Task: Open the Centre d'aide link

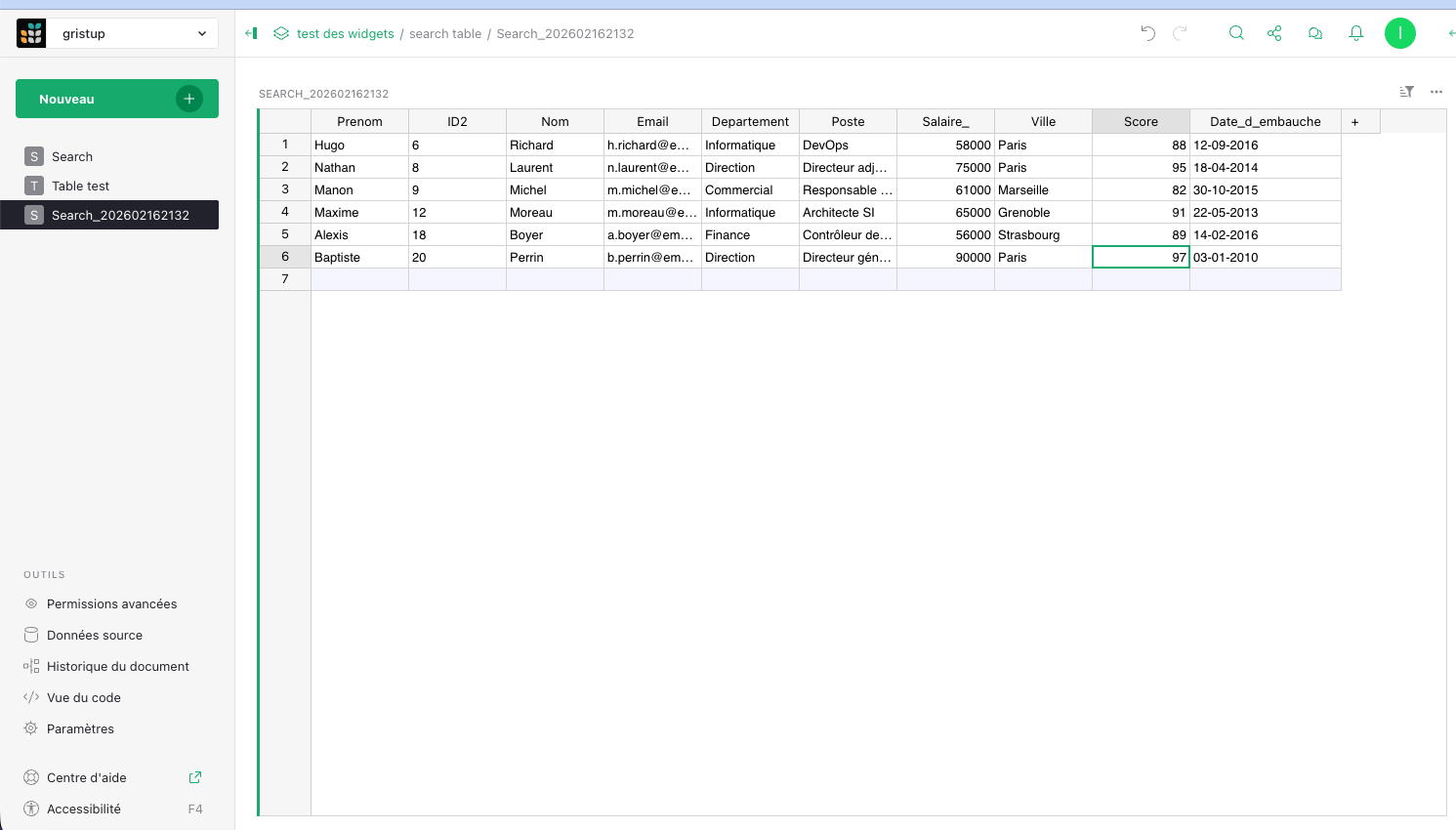Action: coord(87,777)
